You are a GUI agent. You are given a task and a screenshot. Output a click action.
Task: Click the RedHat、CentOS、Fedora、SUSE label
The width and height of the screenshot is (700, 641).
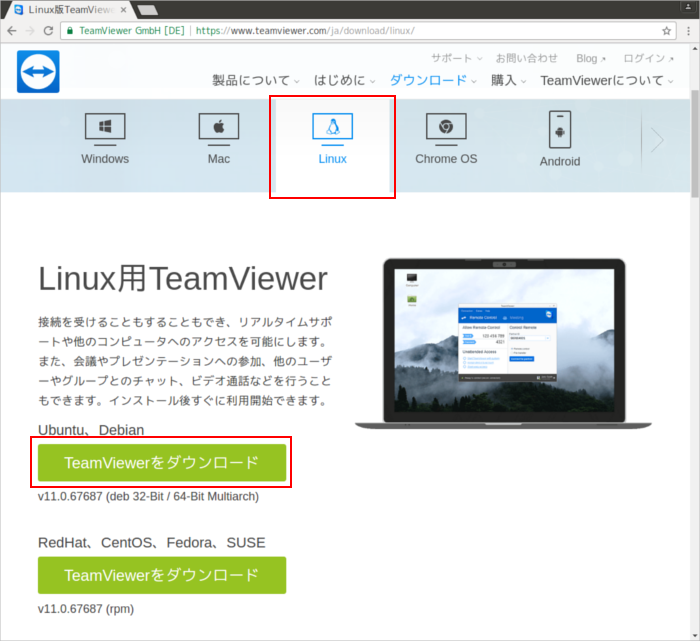point(152,542)
